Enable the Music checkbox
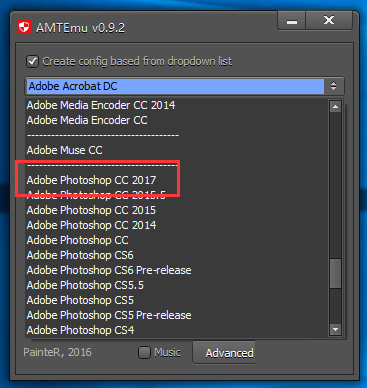This screenshot has width=367, height=388. point(144,352)
